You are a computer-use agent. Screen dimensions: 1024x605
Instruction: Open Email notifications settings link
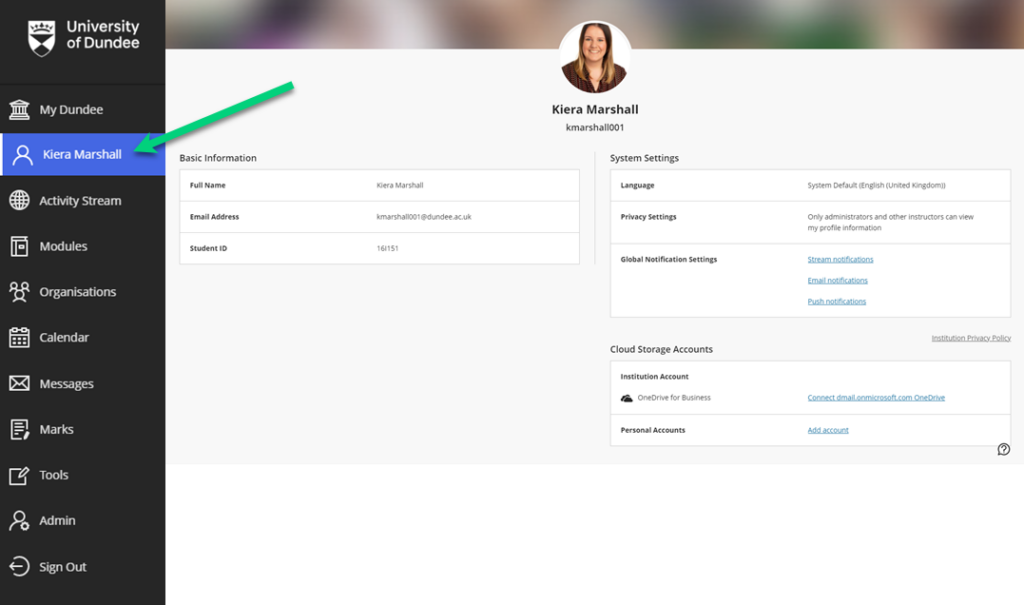837,280
